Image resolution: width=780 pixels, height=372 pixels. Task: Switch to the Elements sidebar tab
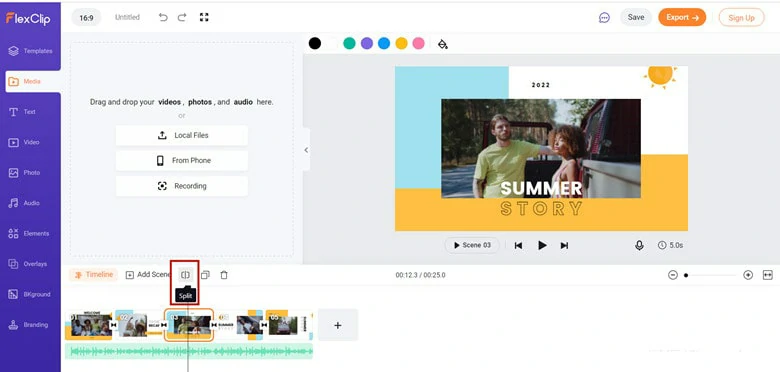(30, 233)
